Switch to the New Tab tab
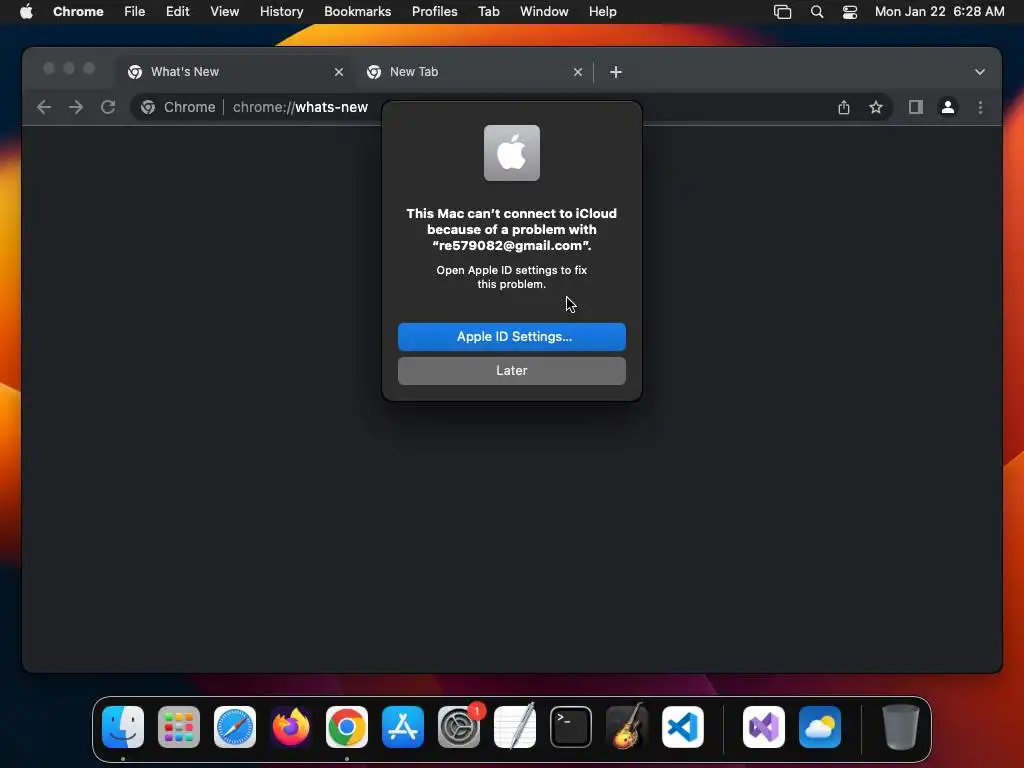The image size is (1024, 768). [475, 72]
